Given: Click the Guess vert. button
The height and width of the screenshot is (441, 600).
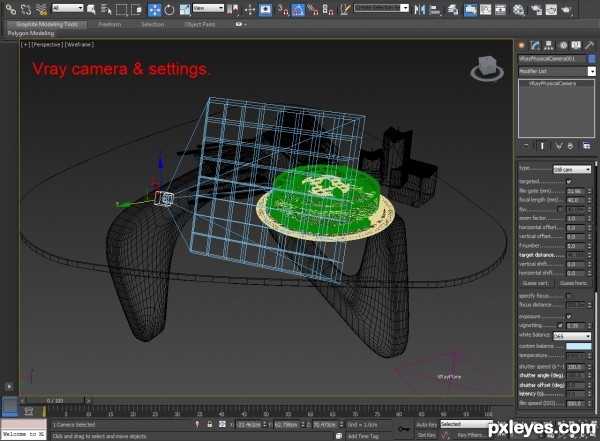Looking at the screenshot, I should coord(536,283).
